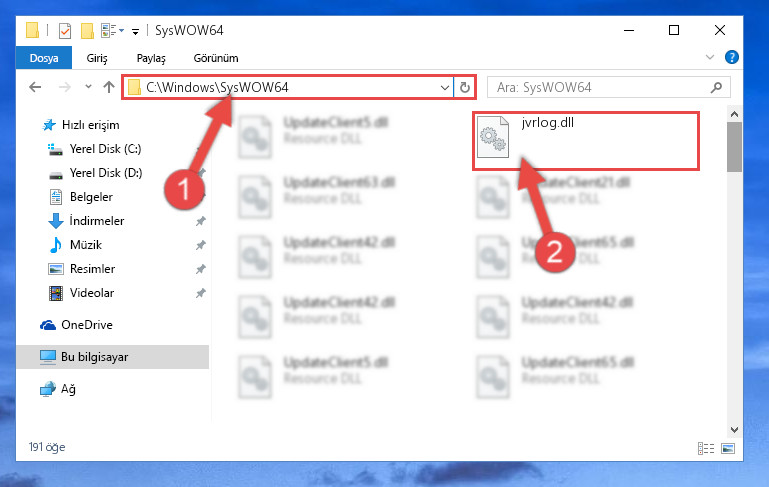
Task: Switch to the Görünüm ribbon tab
Action: point(216,58)
